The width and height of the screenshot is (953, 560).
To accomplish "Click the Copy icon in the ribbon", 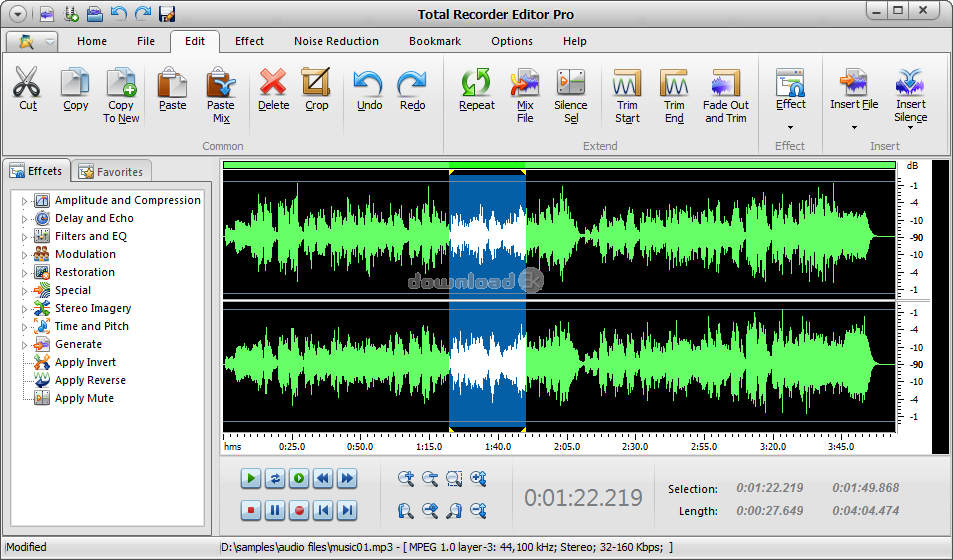I will pyautogui.click(x=75, y=83).
